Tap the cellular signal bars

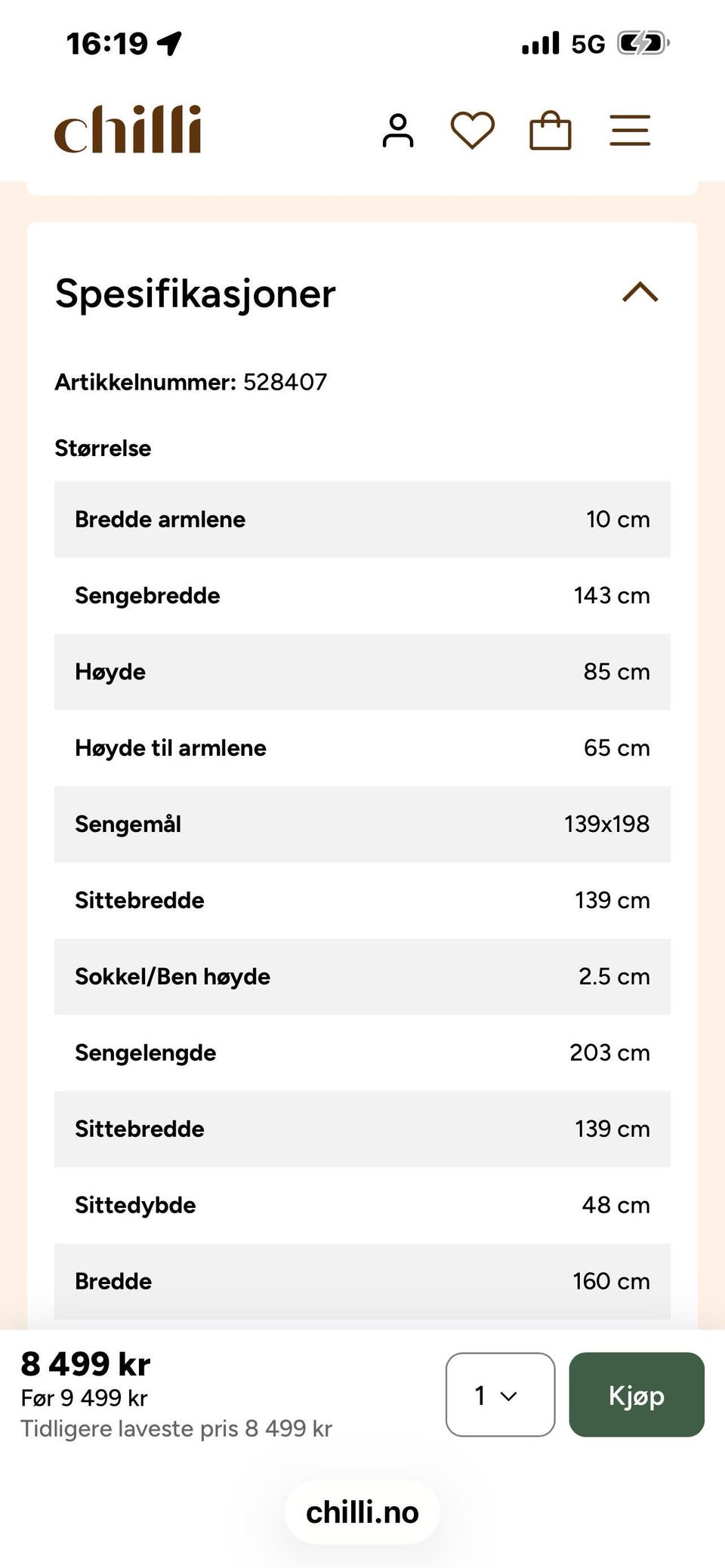coord(541,43)
